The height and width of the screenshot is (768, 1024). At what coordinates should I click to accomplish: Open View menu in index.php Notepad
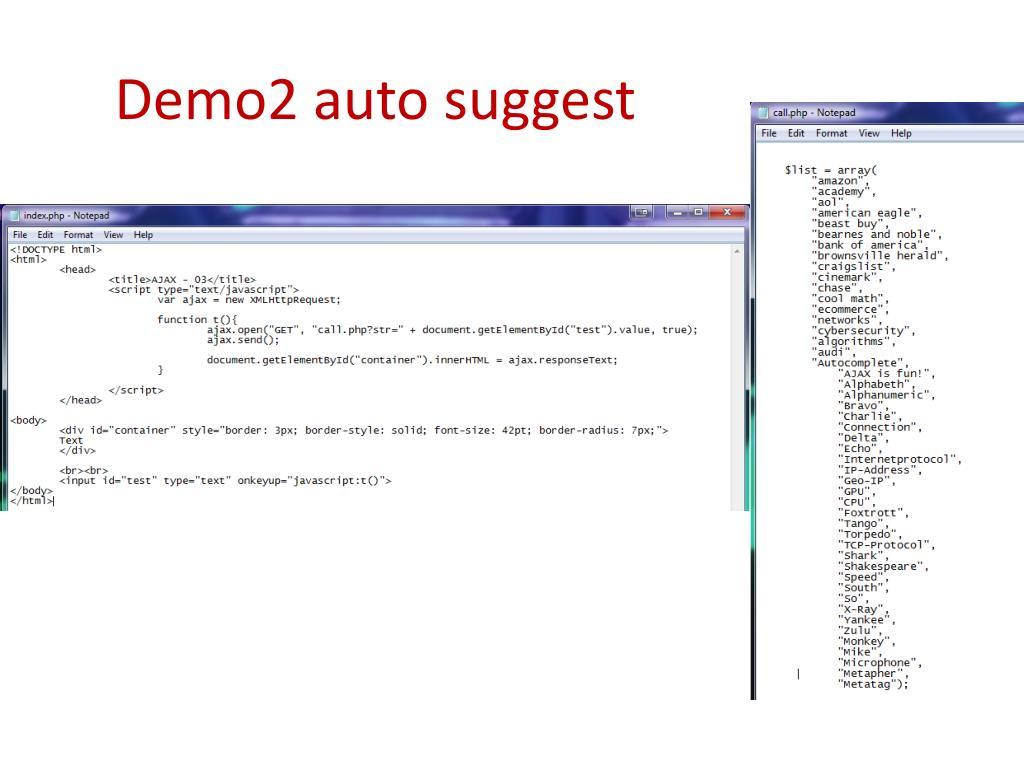[x=113, y=234]
